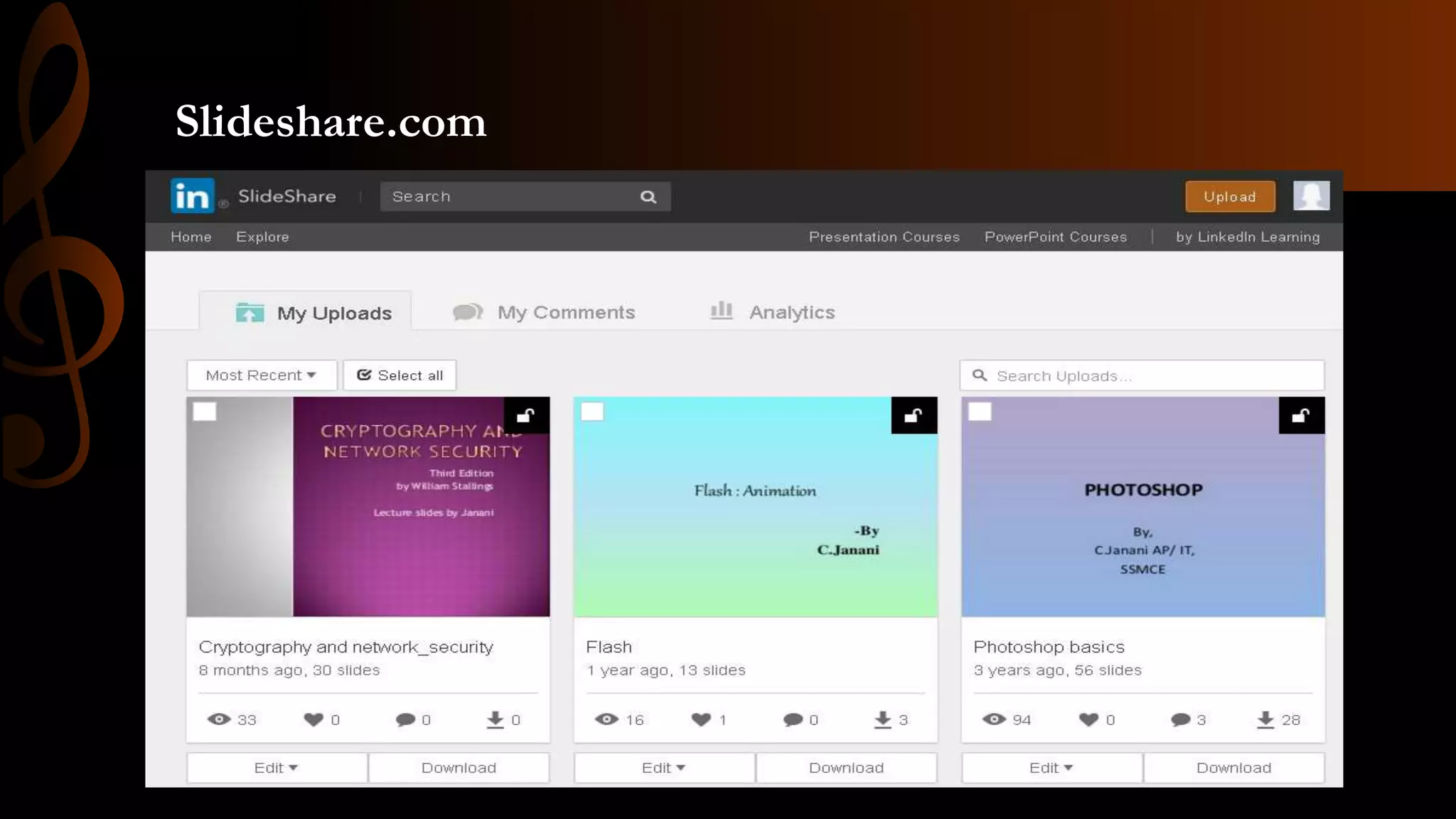Open the Flash Animation thumbnail

[x=755, y=506]
